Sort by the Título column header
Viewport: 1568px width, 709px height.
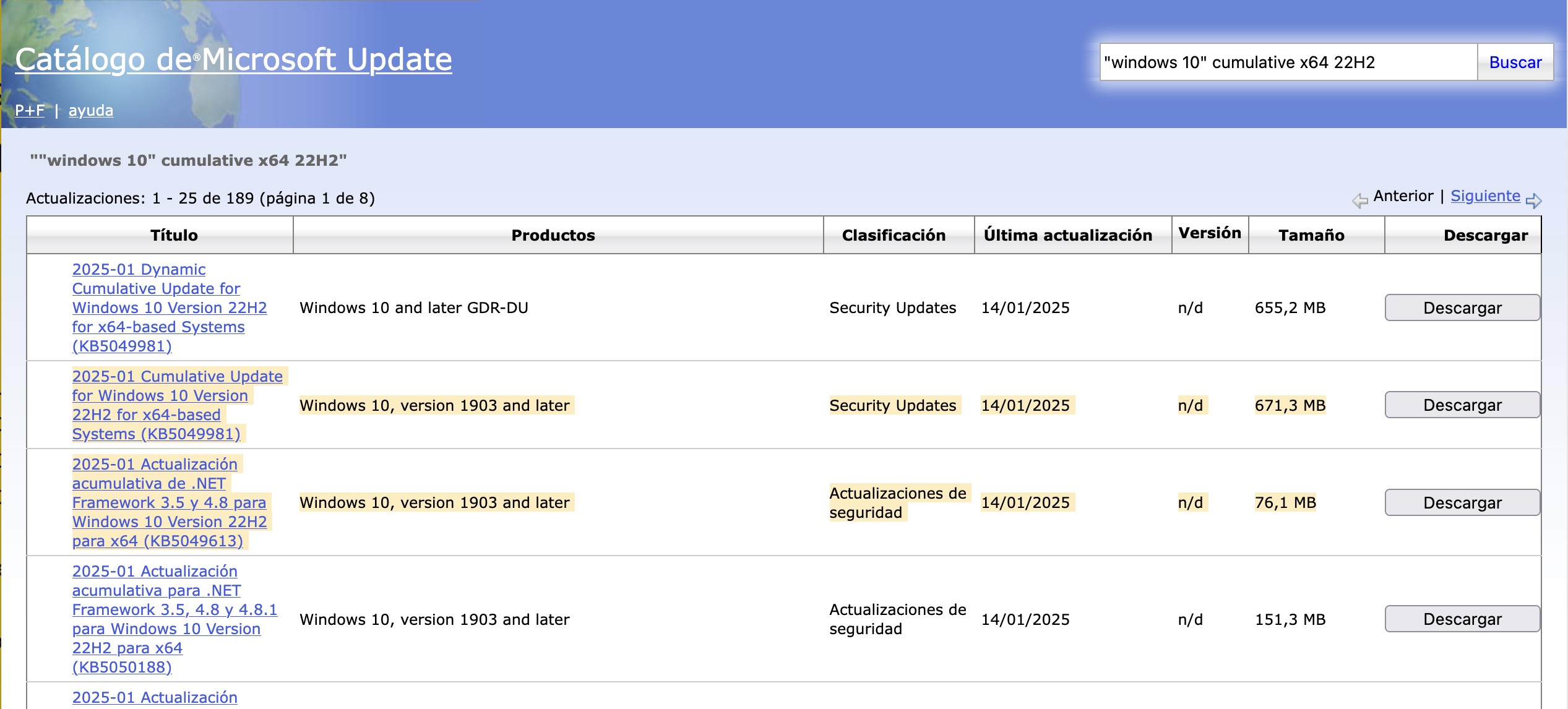click(174, 235)
